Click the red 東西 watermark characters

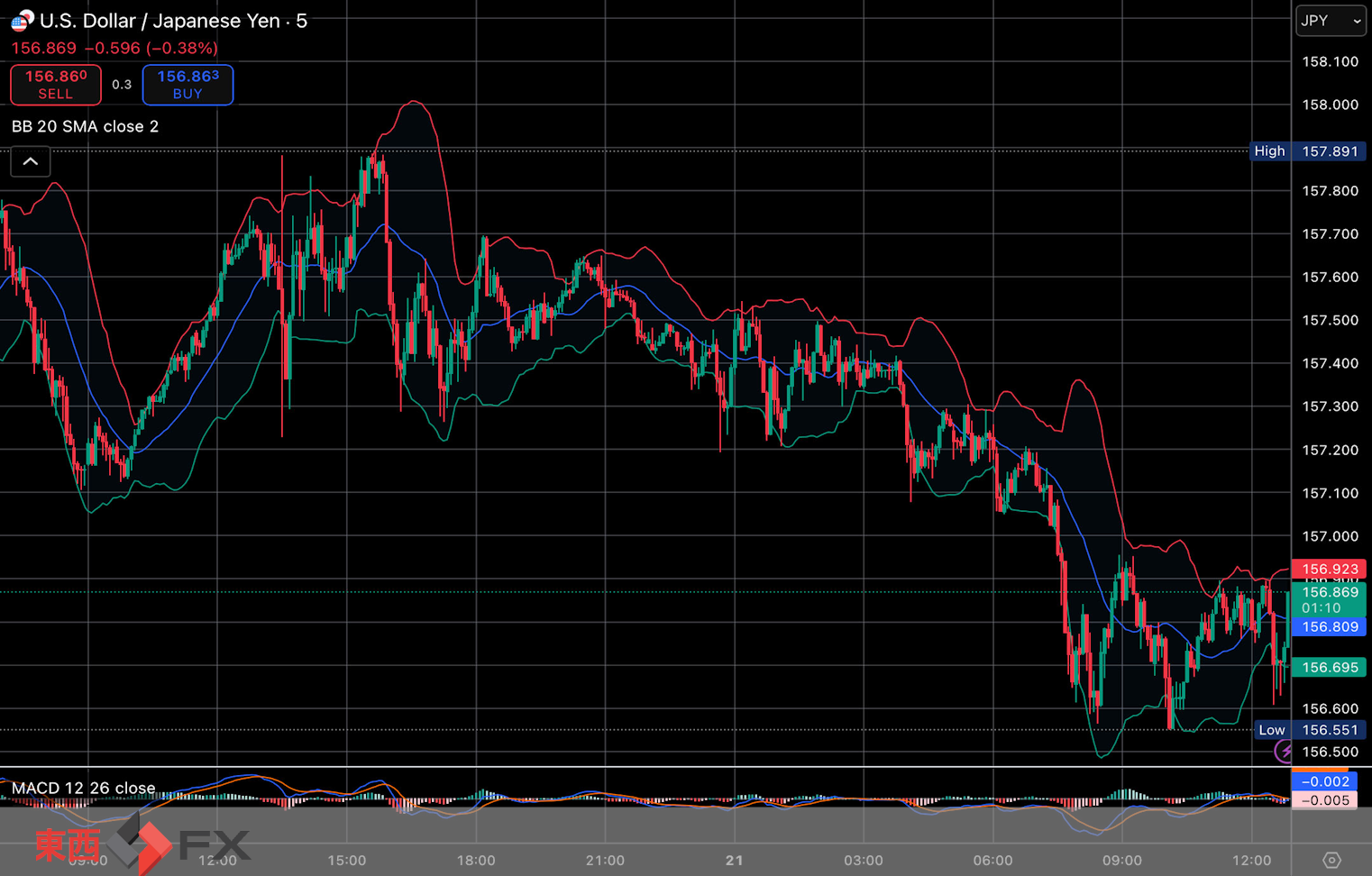(x=68, y=844)
